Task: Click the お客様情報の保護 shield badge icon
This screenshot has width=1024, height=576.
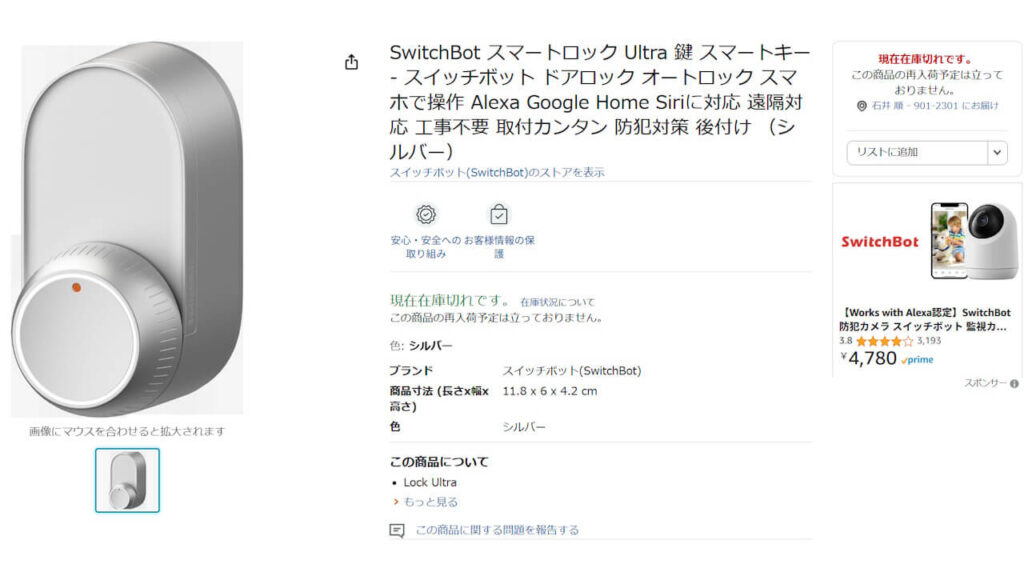Action: (x=498, y=213)
